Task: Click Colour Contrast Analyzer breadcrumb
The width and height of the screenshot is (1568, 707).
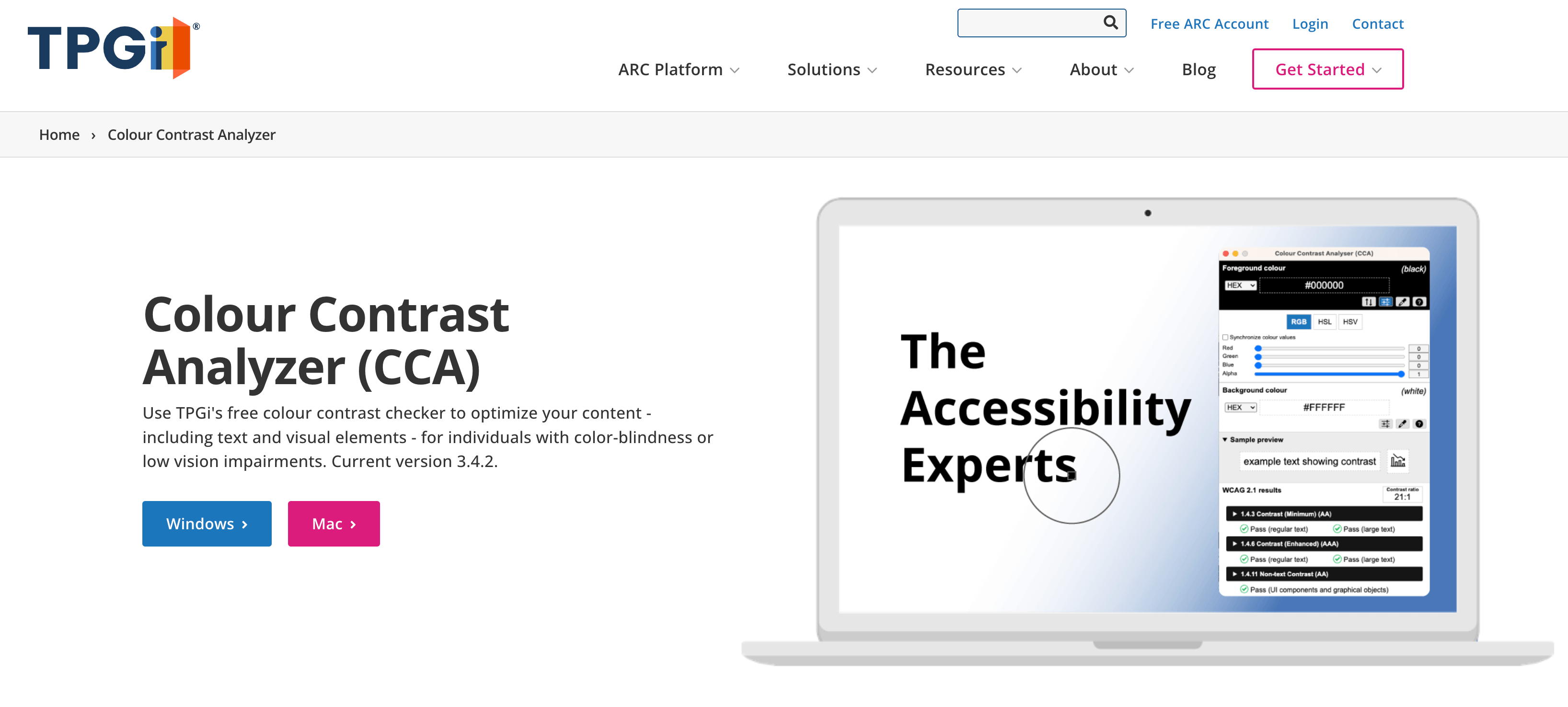Action: [x=192, y=135]
